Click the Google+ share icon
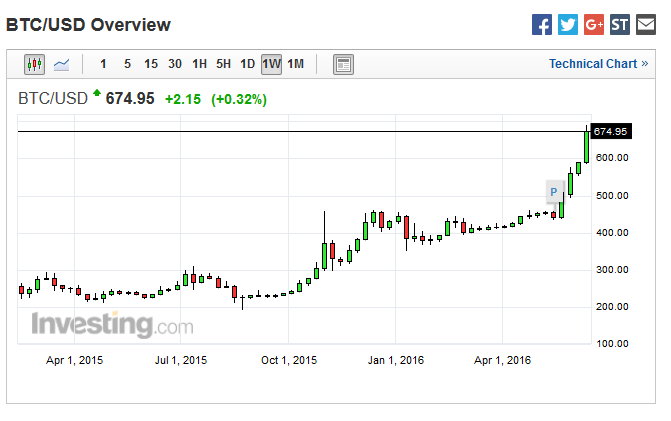 594,25
